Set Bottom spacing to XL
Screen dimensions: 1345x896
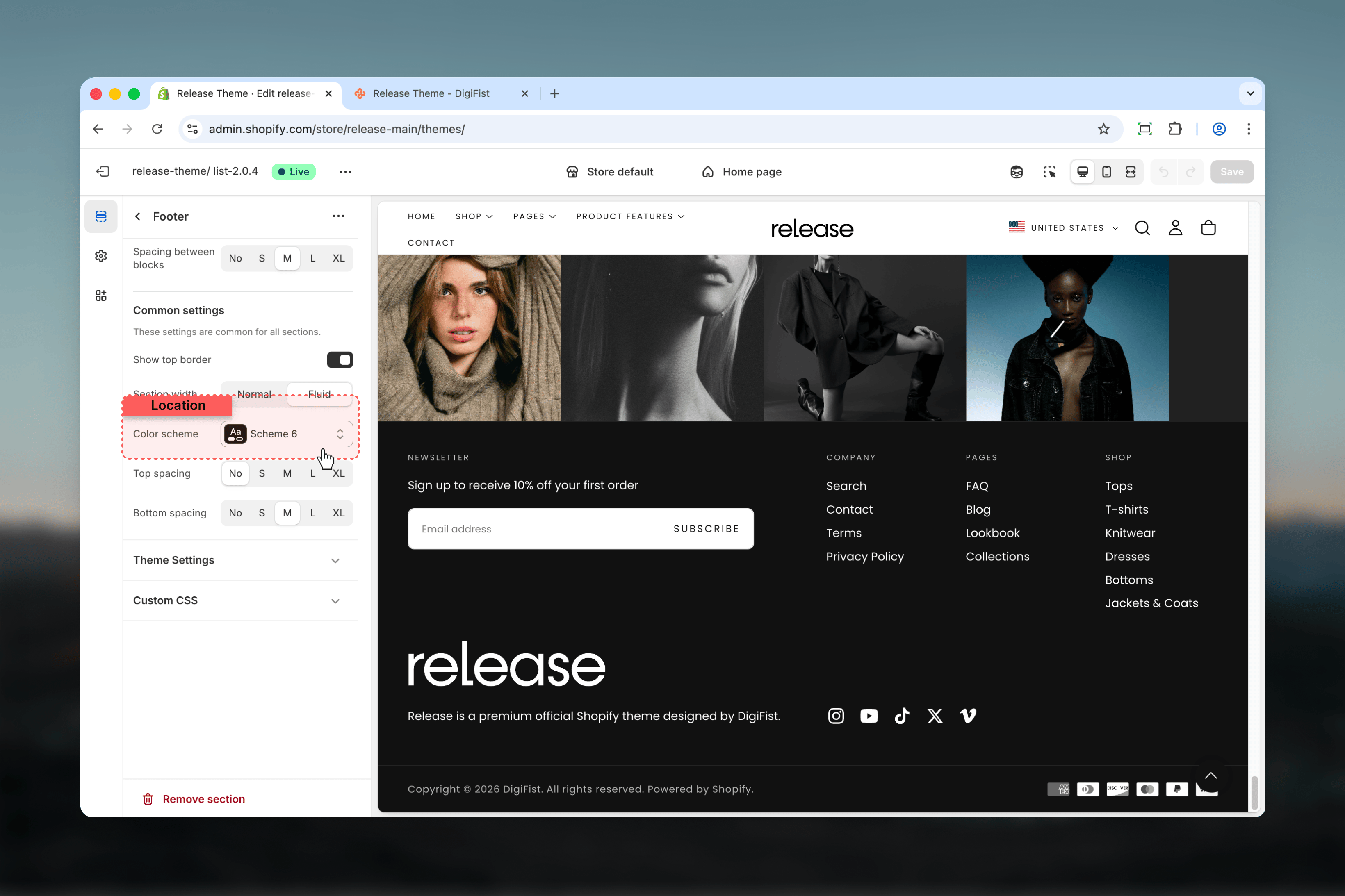point(338,513)
